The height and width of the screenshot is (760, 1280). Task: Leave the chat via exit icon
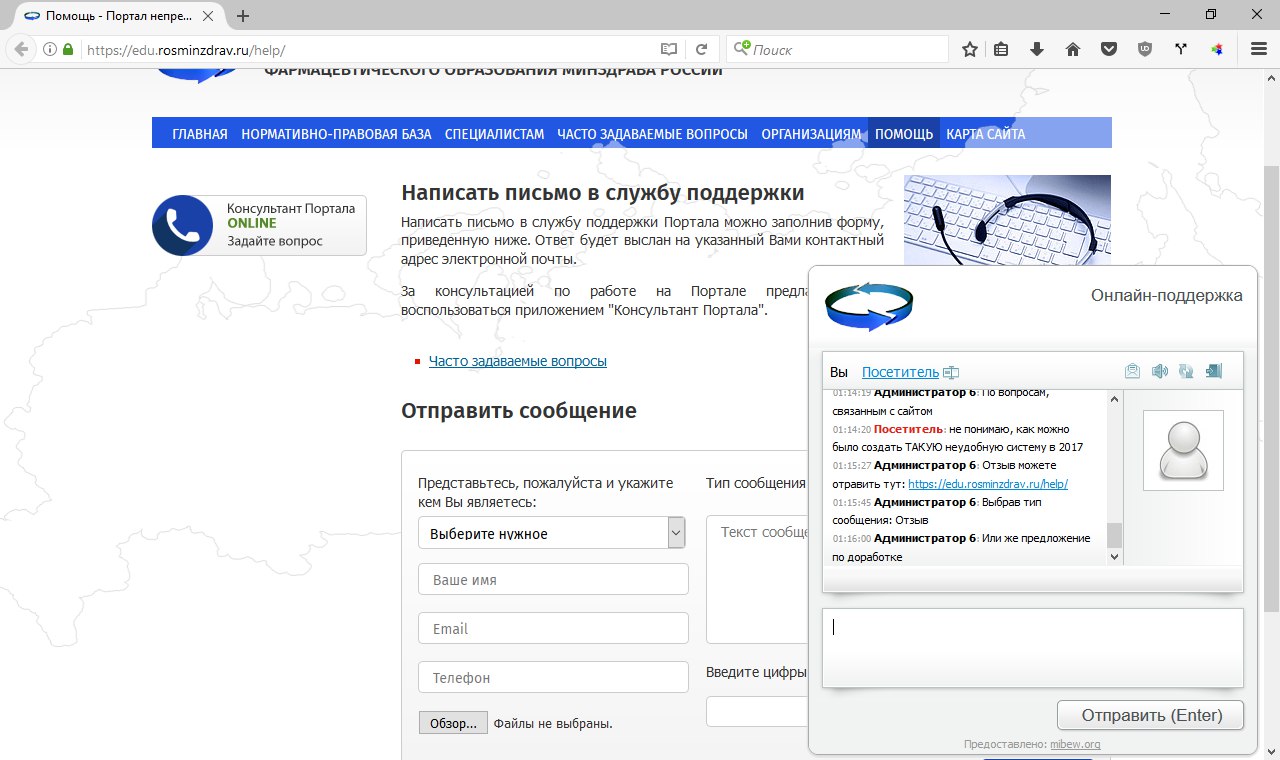pyautogui.click(x=1213, y=372)
